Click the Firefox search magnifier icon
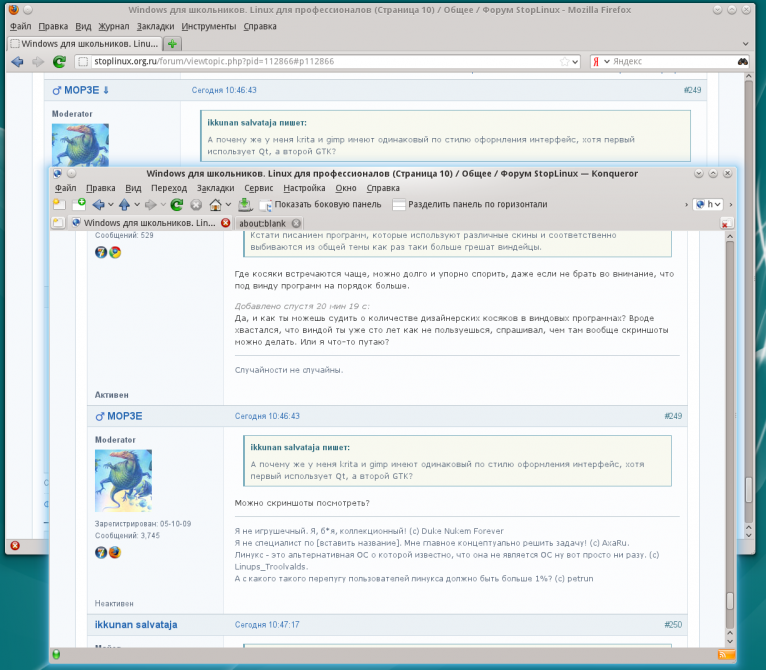This screenshot has width=766, height=670. (743, 62)
